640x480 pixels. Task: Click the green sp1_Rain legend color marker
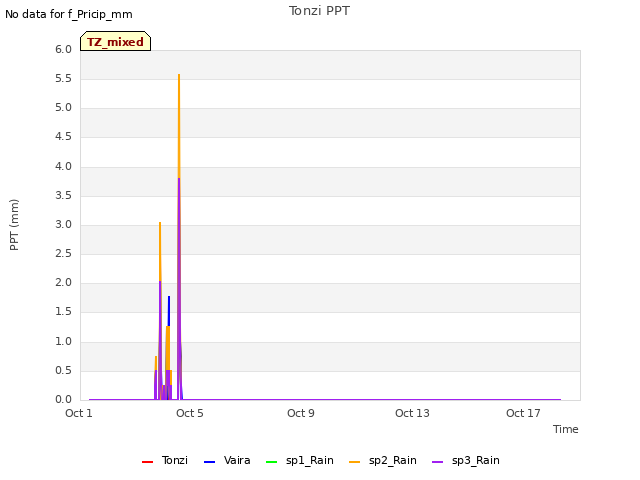tap(271, 462)
